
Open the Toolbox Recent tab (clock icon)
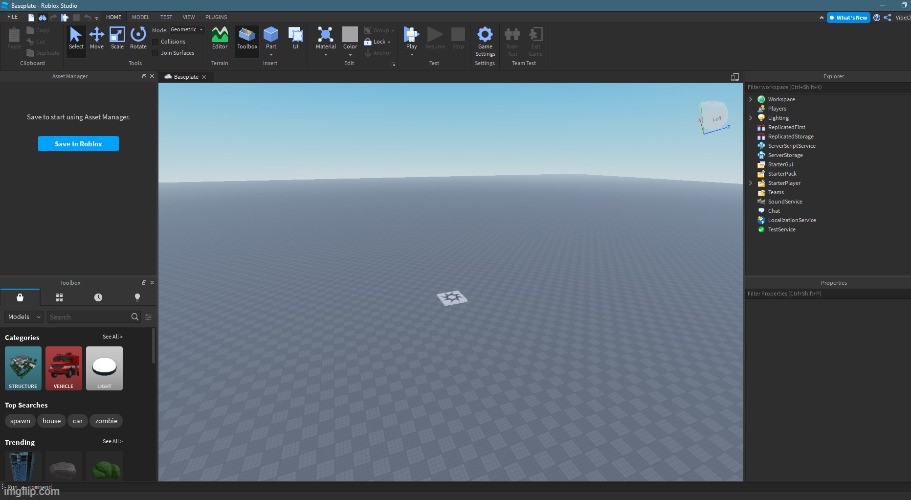[98, 297]
